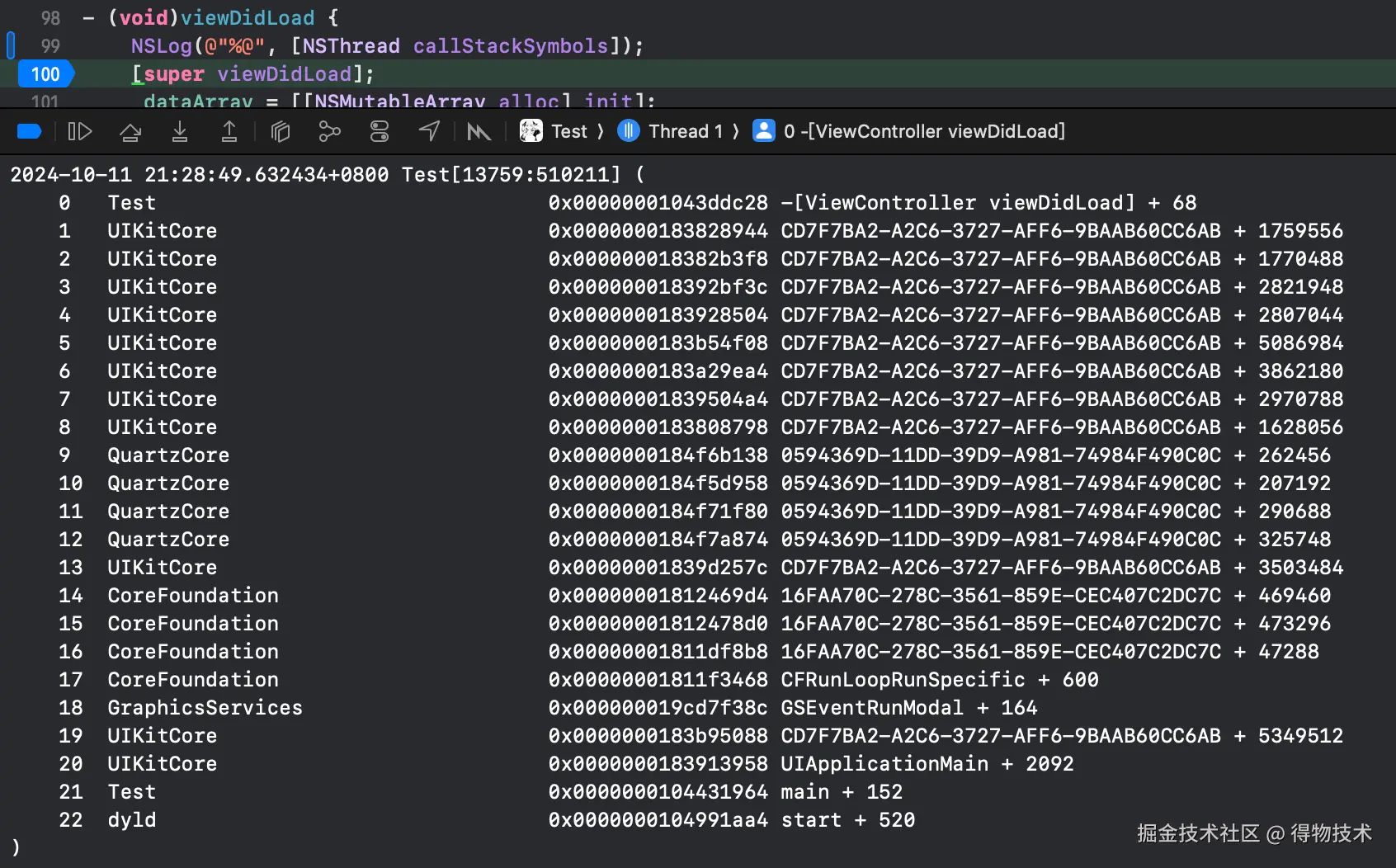1396x868 pixels.
Task: Click the blue change bar beside line 99
Action: (11, 45)
